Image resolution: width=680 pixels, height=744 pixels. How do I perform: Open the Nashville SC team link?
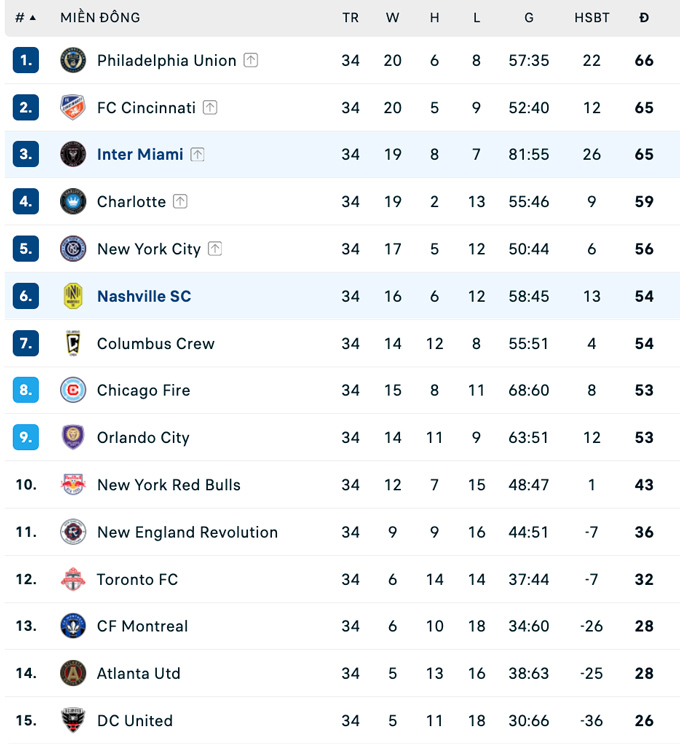pyautogui.click(x=144, y=296)
